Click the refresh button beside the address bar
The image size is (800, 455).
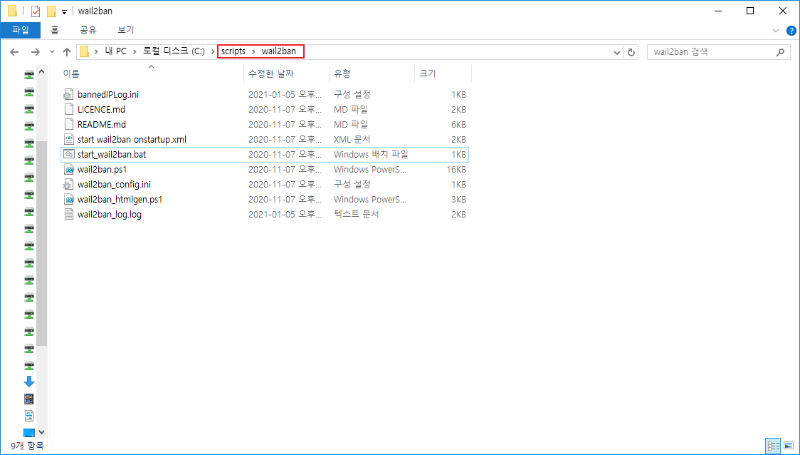pyautogui.click(x=632, y=51)
